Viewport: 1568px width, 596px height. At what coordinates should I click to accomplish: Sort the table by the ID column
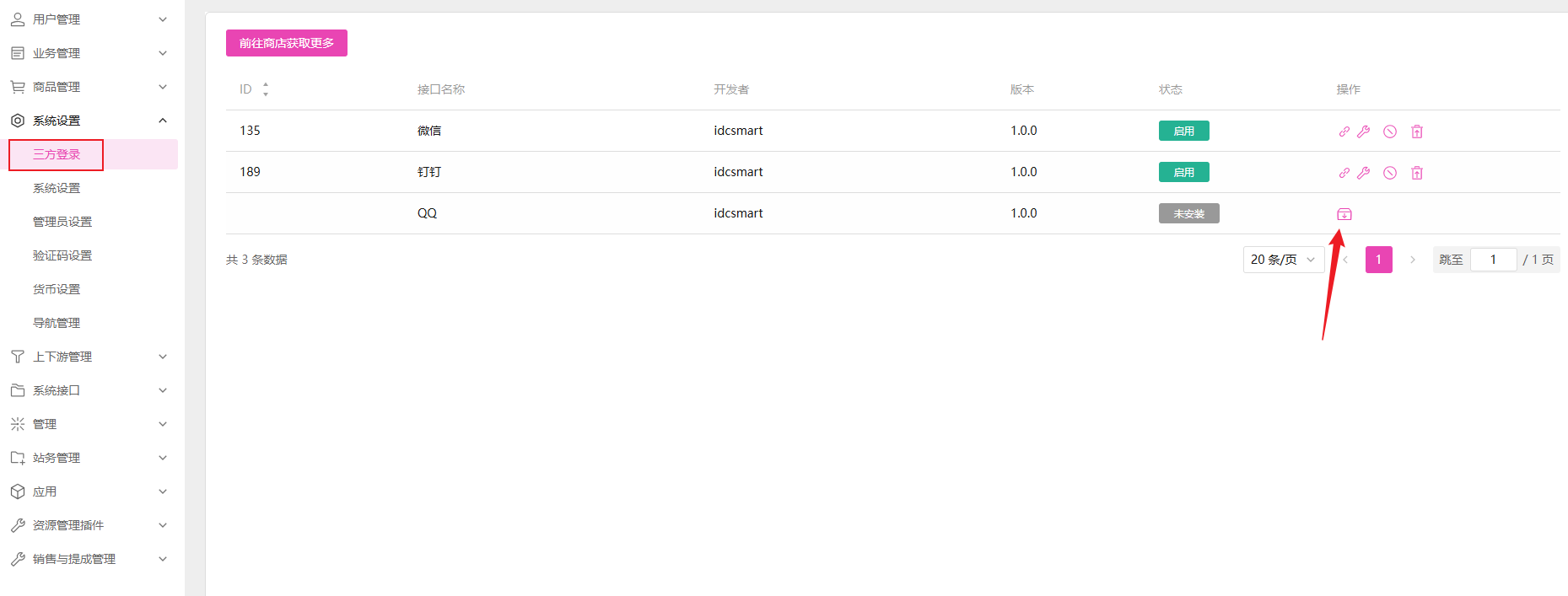coord(265,89)
